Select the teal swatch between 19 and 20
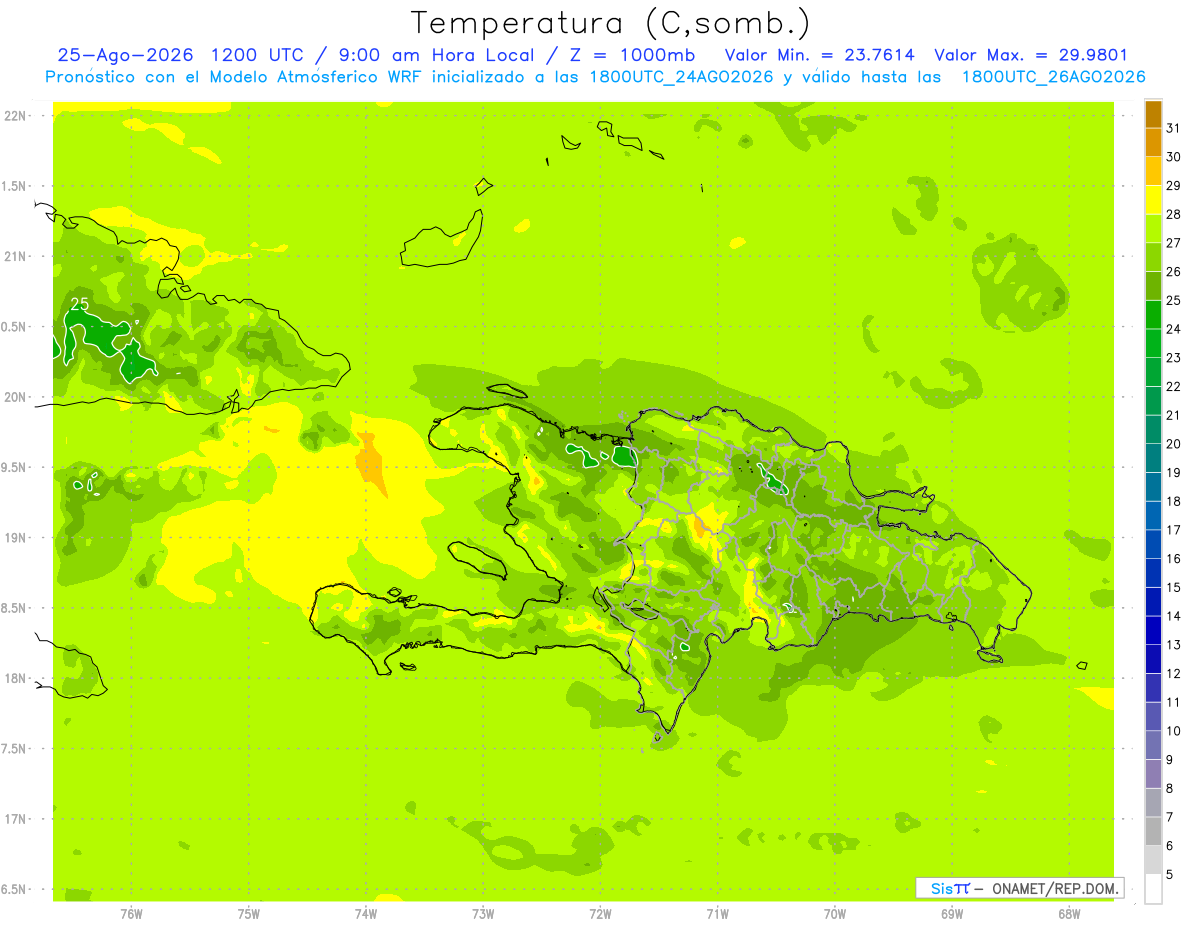This screenshot has height=927, width=1200. pos(1153,458)
